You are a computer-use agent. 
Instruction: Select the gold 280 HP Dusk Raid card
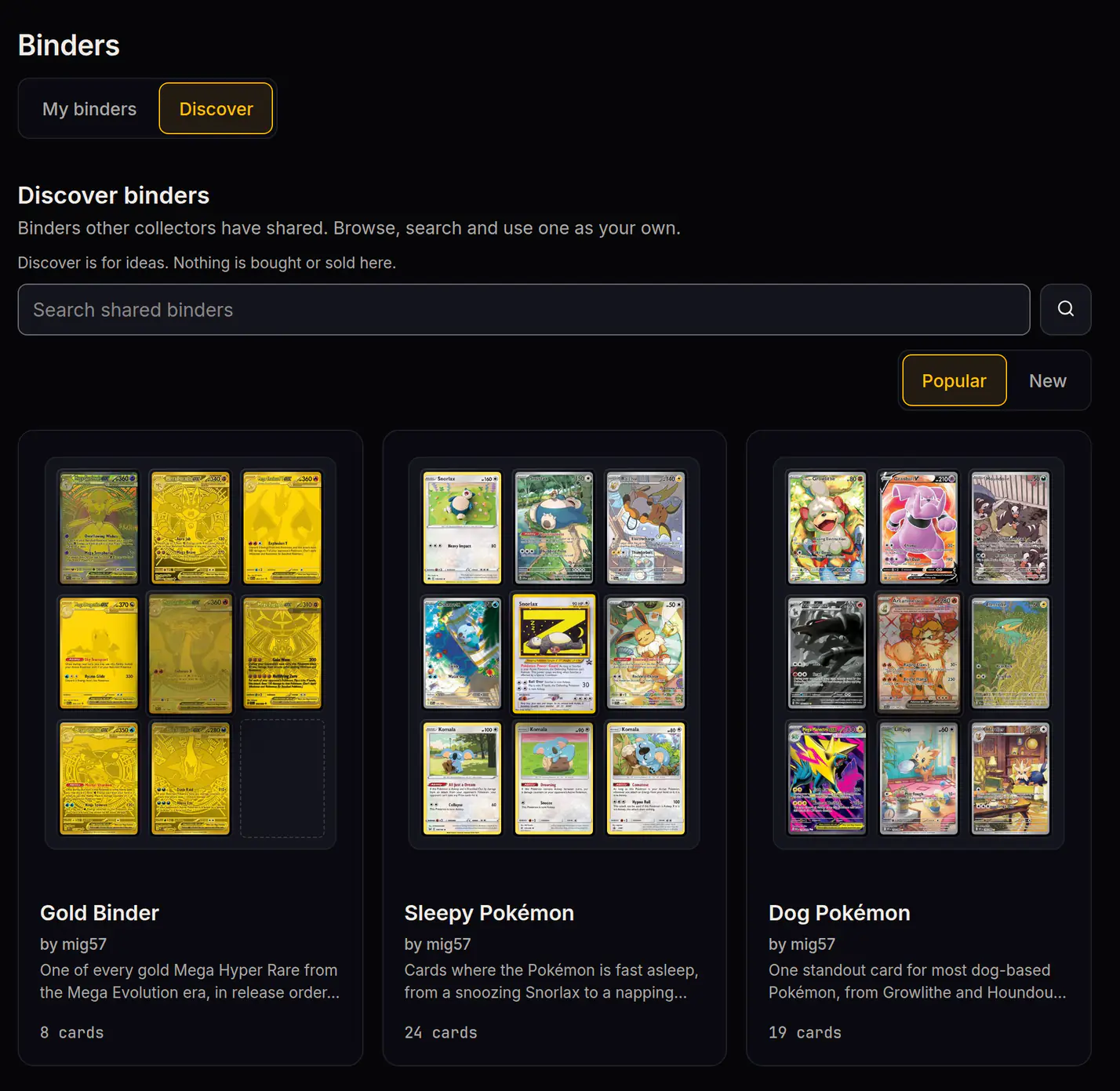pos(191,779)
